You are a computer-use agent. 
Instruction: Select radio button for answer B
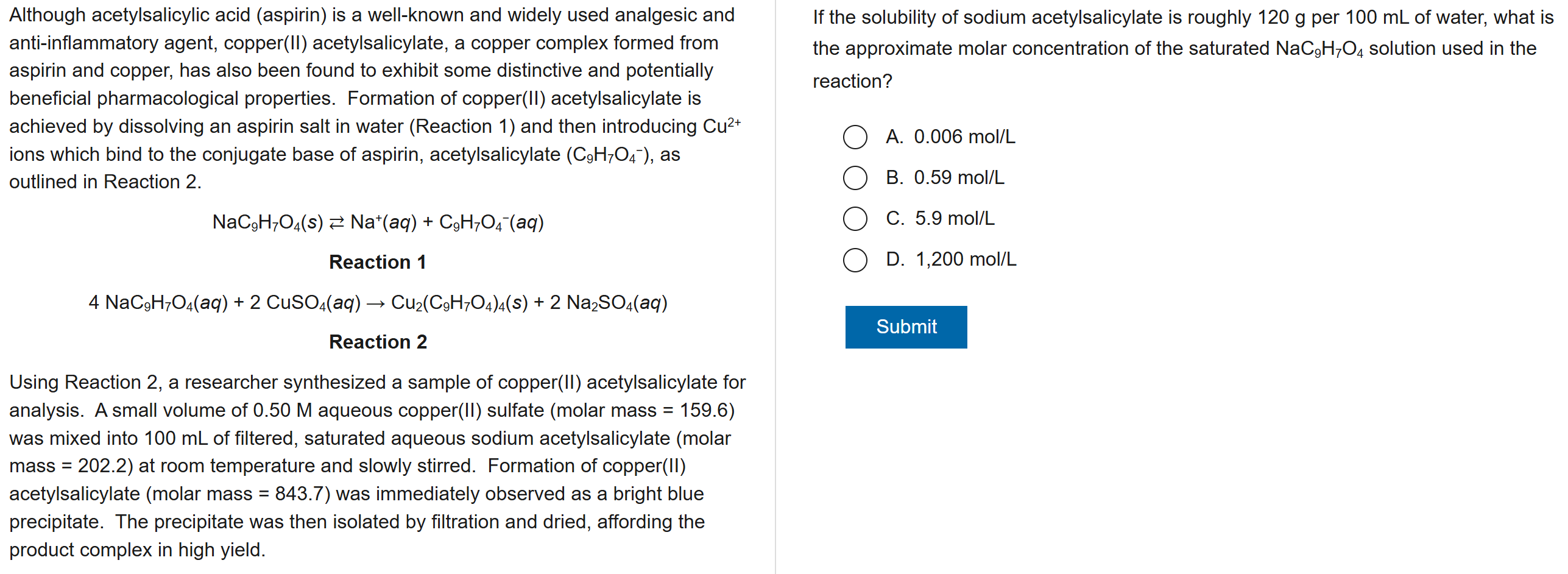(x=855, y=178)
